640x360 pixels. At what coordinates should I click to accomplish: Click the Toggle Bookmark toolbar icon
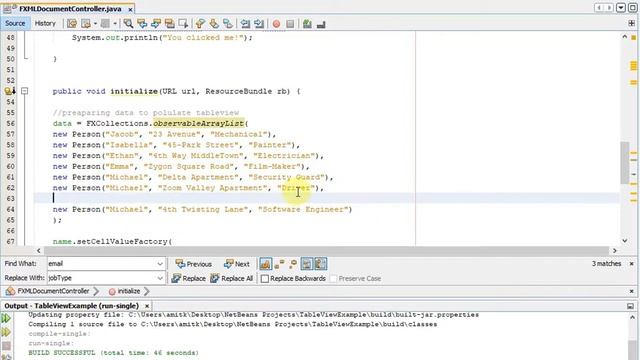pyautogui.click(x=228, y=24)
